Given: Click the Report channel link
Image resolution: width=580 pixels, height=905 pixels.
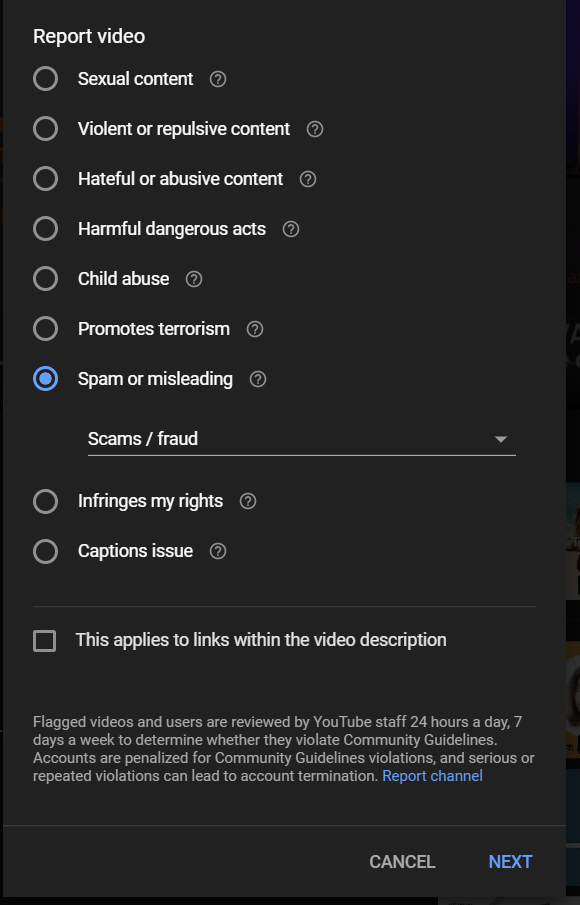Looking at the screenshot, I should 432,776.
